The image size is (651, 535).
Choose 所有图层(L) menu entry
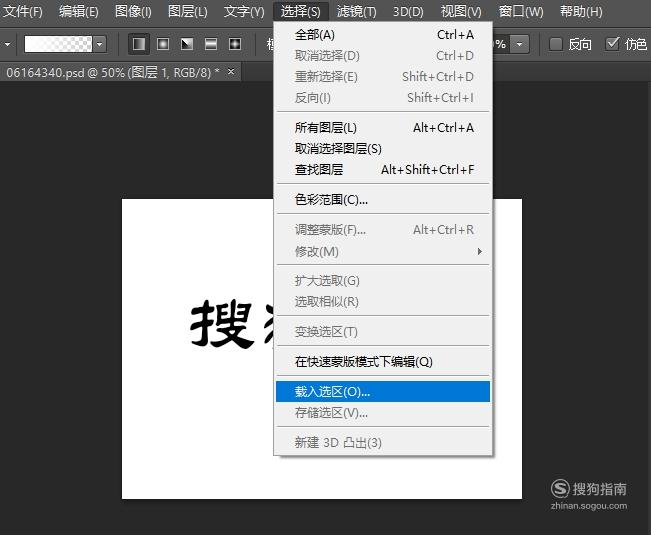pos(383,128)
